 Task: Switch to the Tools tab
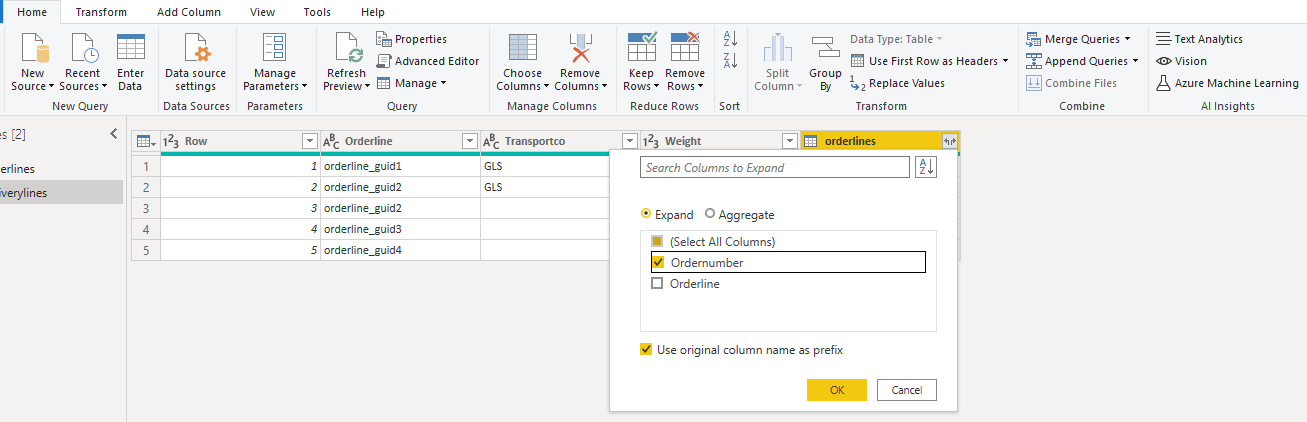(317, 12)
